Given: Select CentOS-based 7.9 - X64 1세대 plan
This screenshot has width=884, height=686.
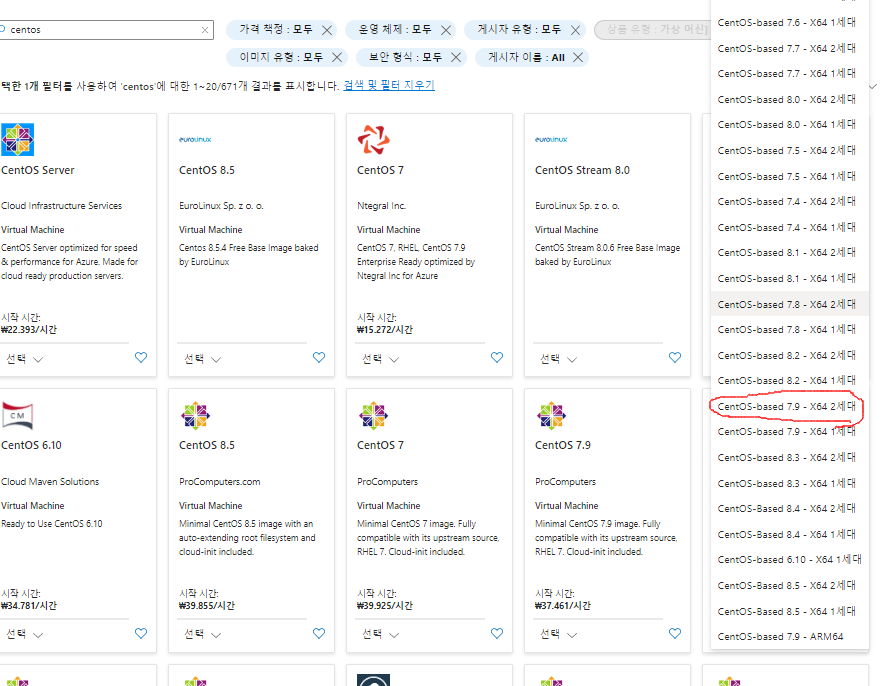Looking at the screenshot, I should pos(788,432).
